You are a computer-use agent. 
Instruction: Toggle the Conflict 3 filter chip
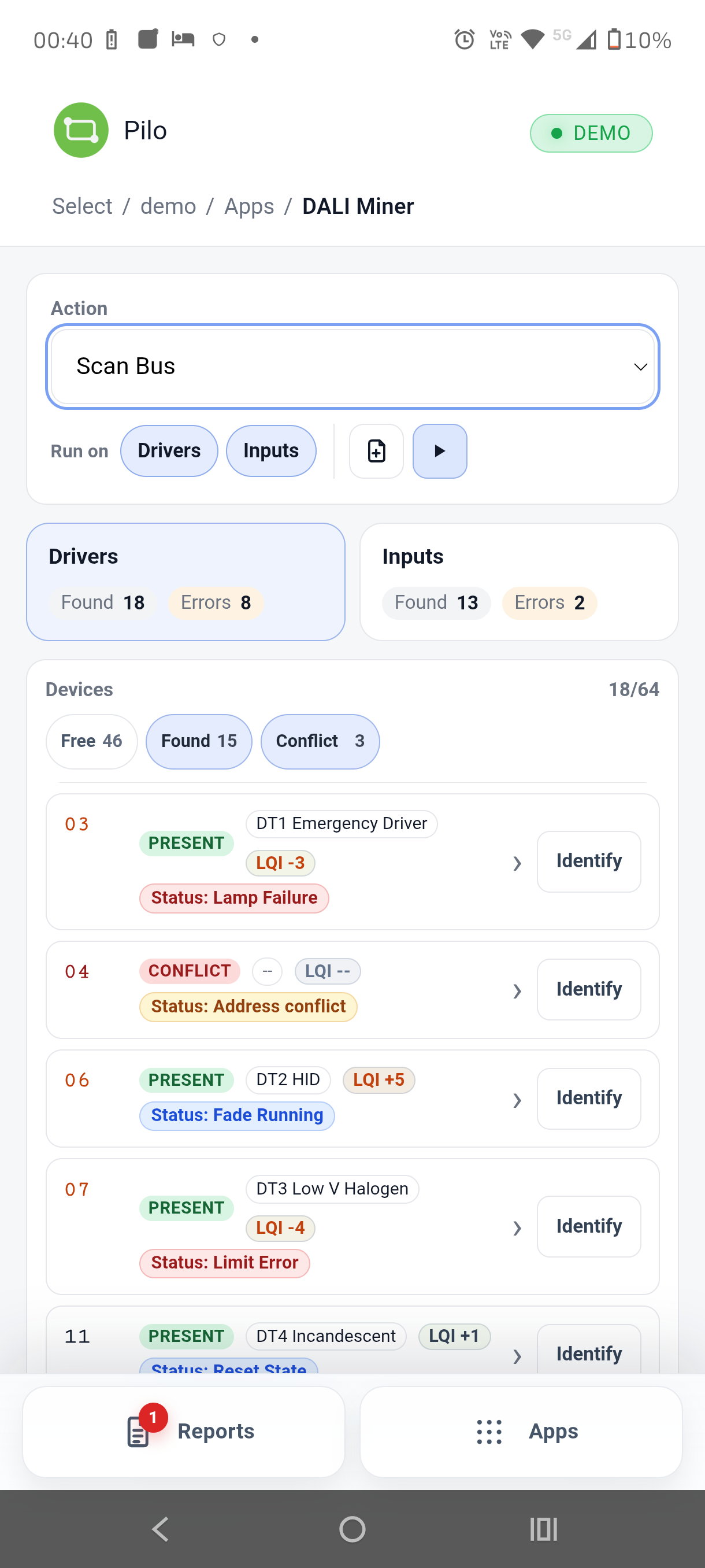point(320,741)
